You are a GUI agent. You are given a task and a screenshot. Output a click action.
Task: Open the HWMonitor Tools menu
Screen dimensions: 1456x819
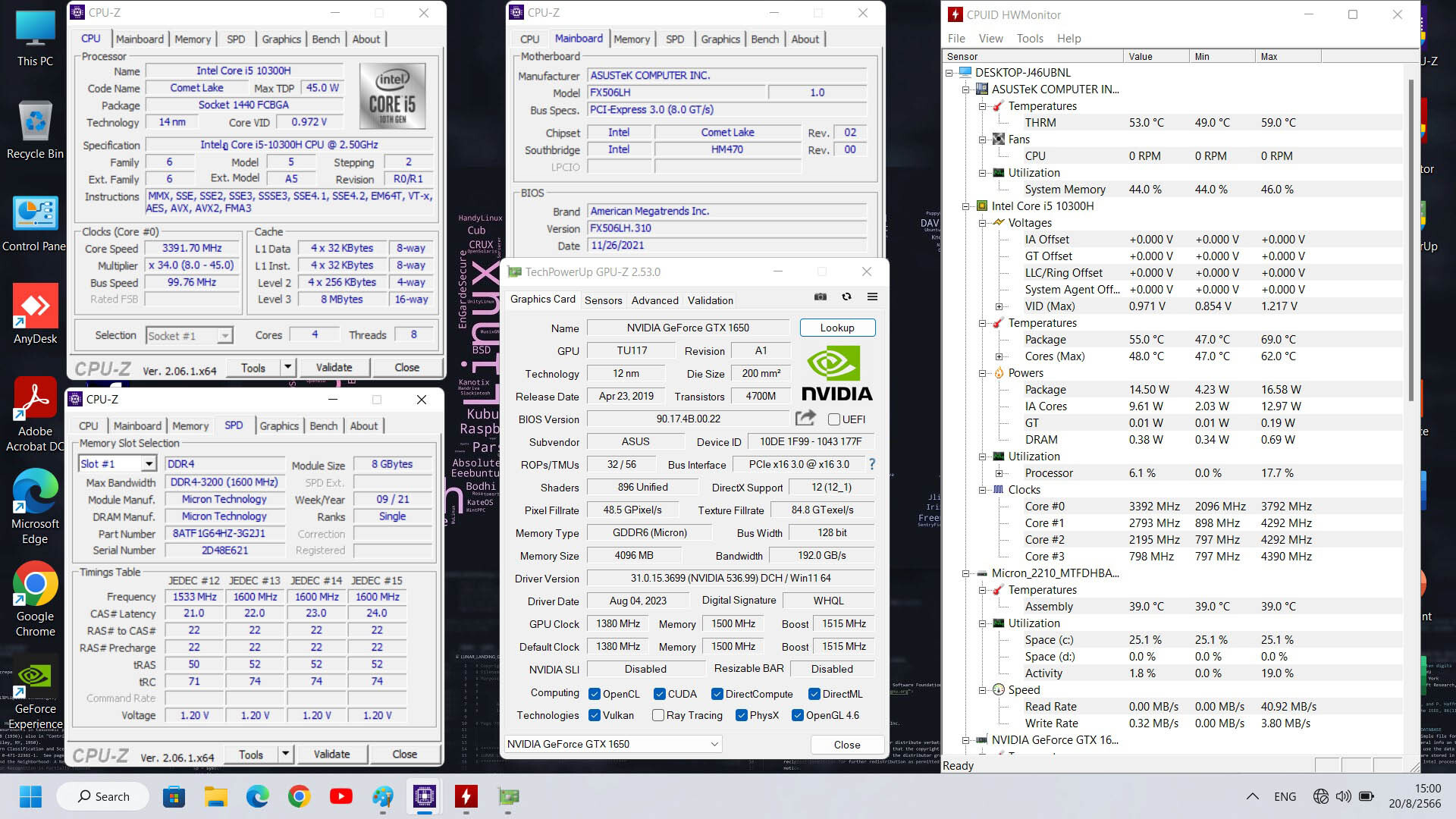1029,38
